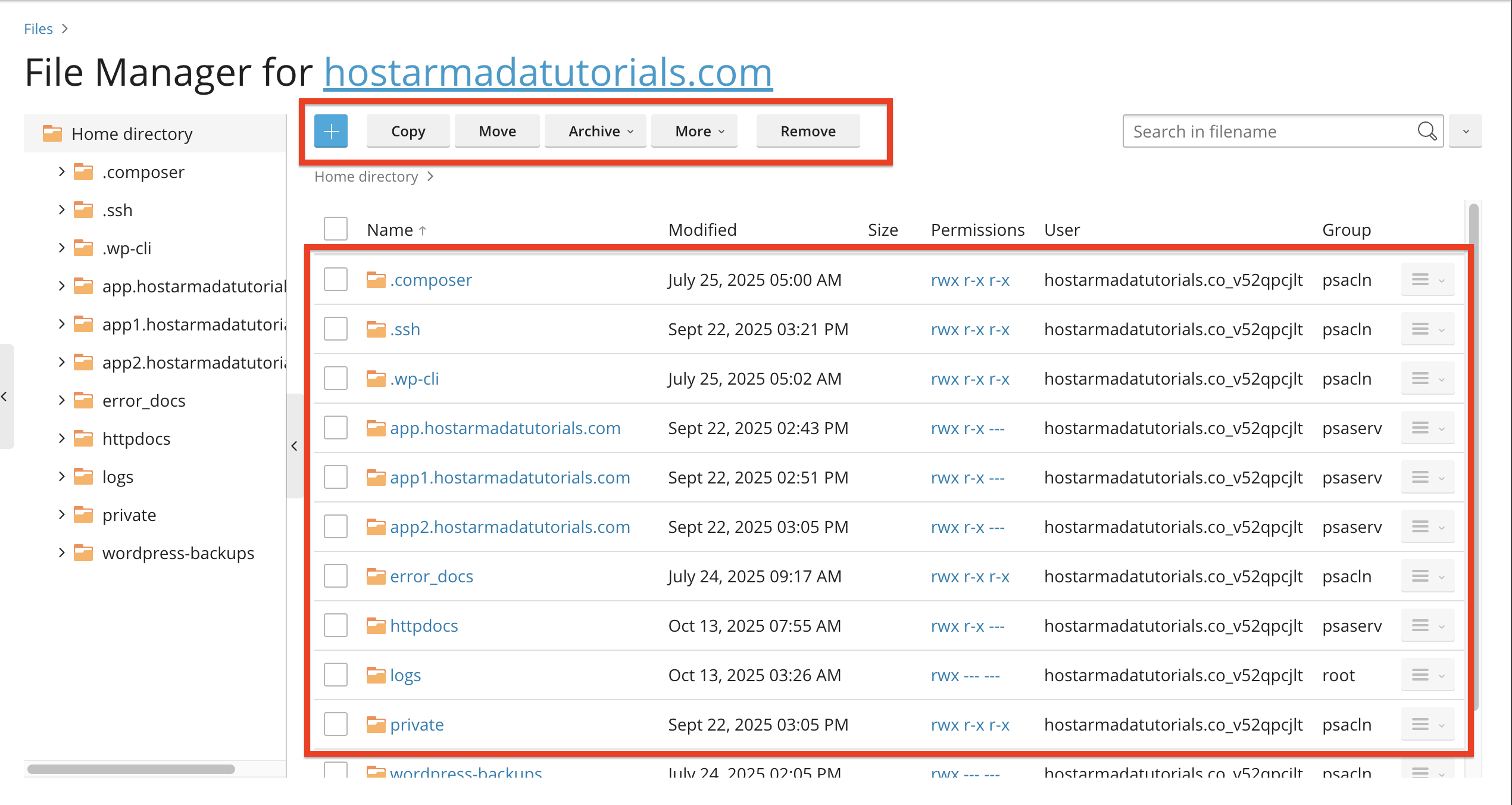Open row menu for app1.hostarmadatutorials.com

(1427, 478)
